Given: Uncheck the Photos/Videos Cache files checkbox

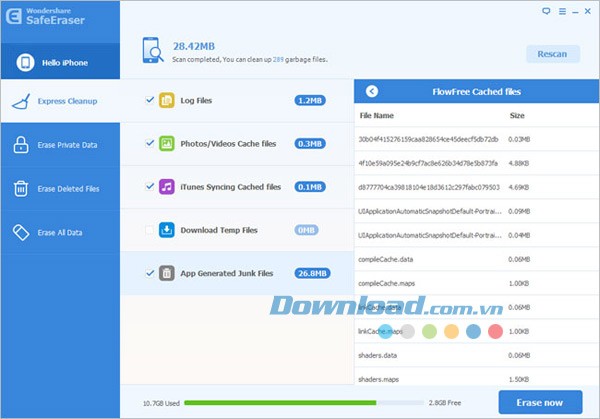Looking at the screenshot, I should (150, 143).
